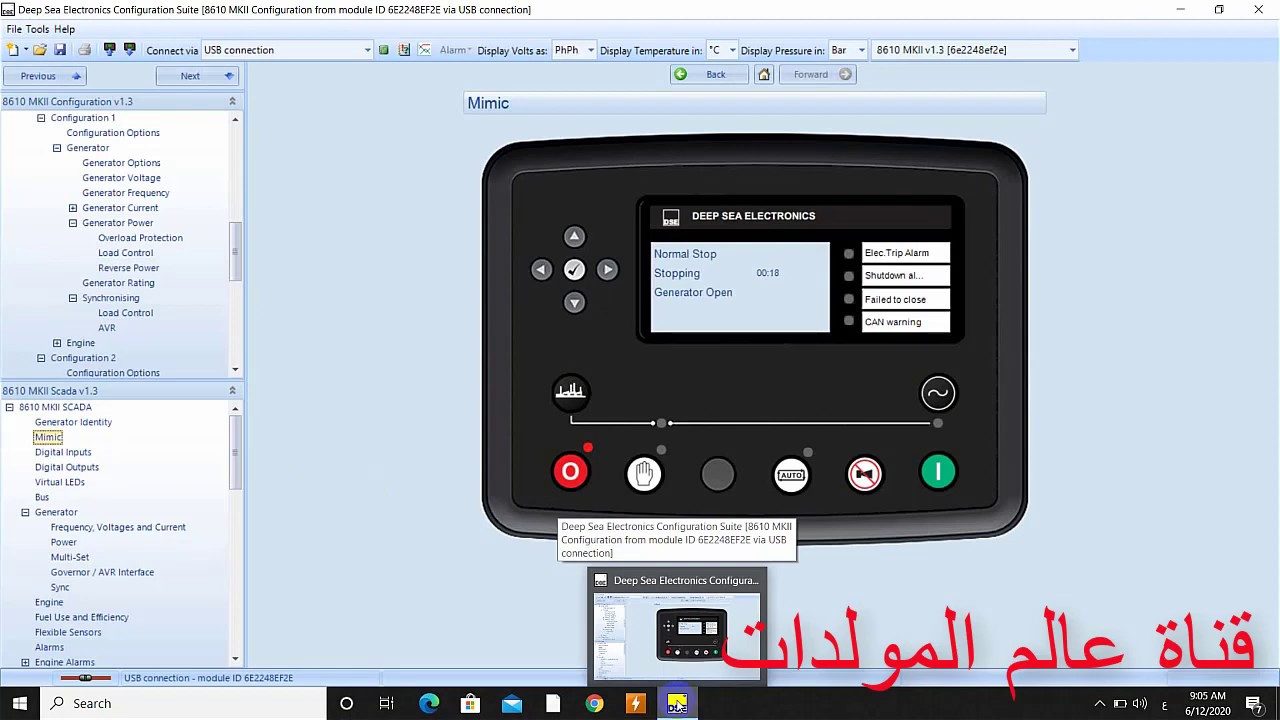1280x720 pixels.
Task: Open a configuration file with folder icon
Action: [x=40, y=50]
